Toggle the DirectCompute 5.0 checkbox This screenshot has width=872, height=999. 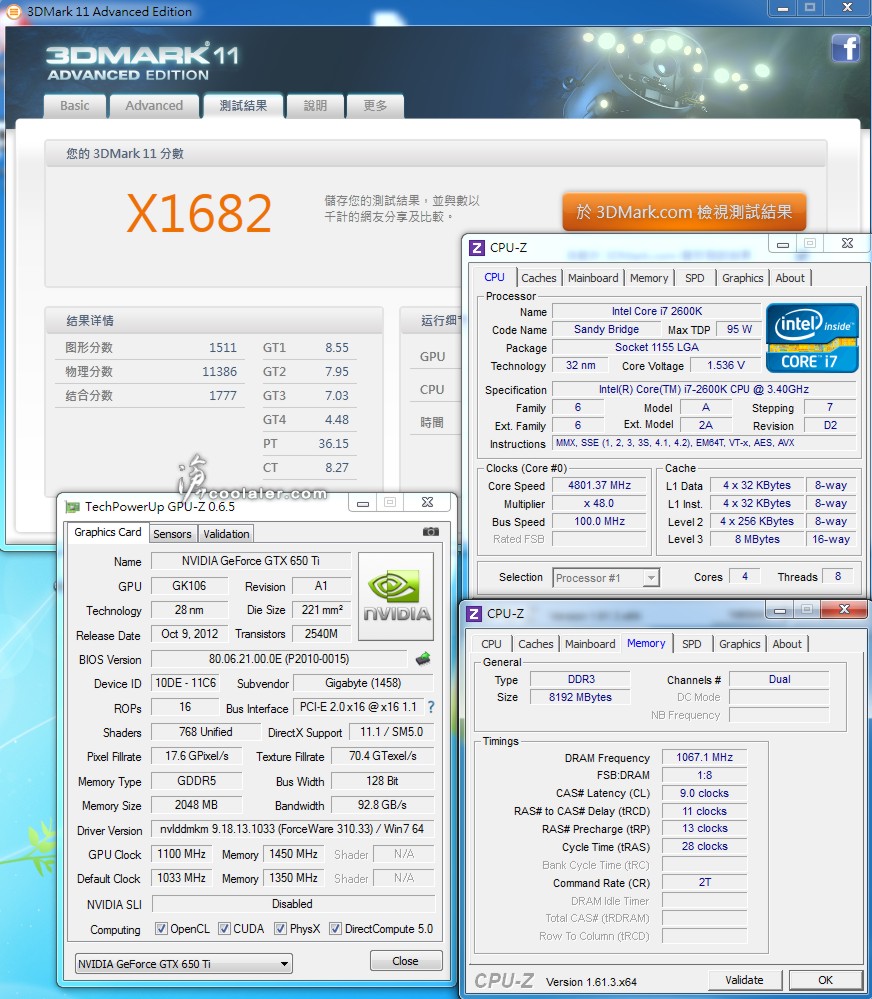335,928
